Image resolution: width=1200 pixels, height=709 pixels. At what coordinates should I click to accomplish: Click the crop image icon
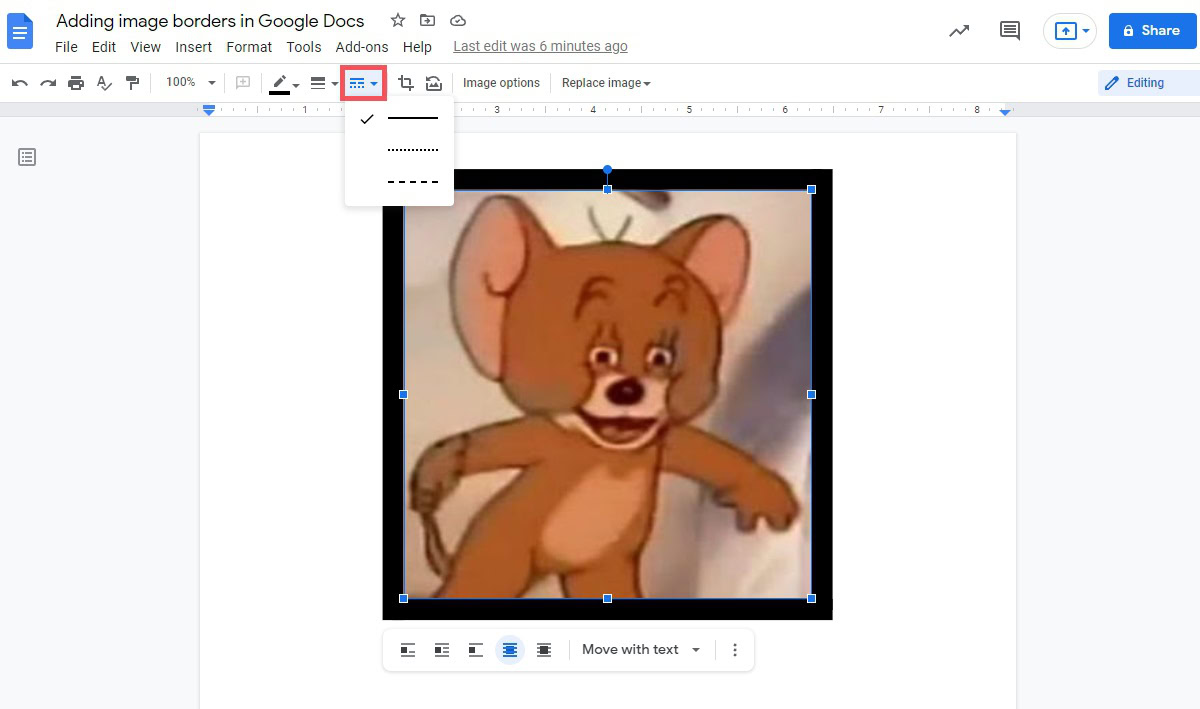(406, 83)
